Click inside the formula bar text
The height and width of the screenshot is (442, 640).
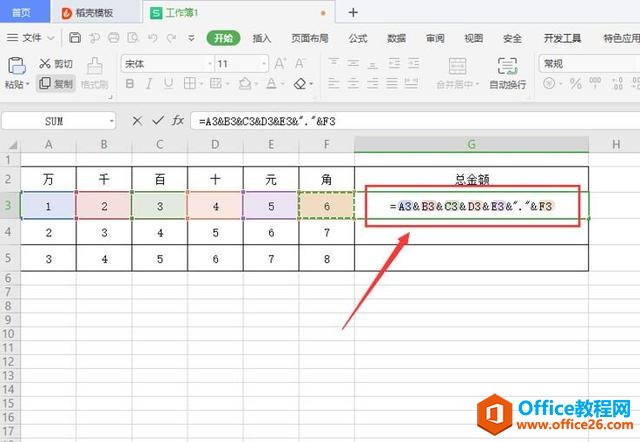pyautogui.click(x=267, y=121)
